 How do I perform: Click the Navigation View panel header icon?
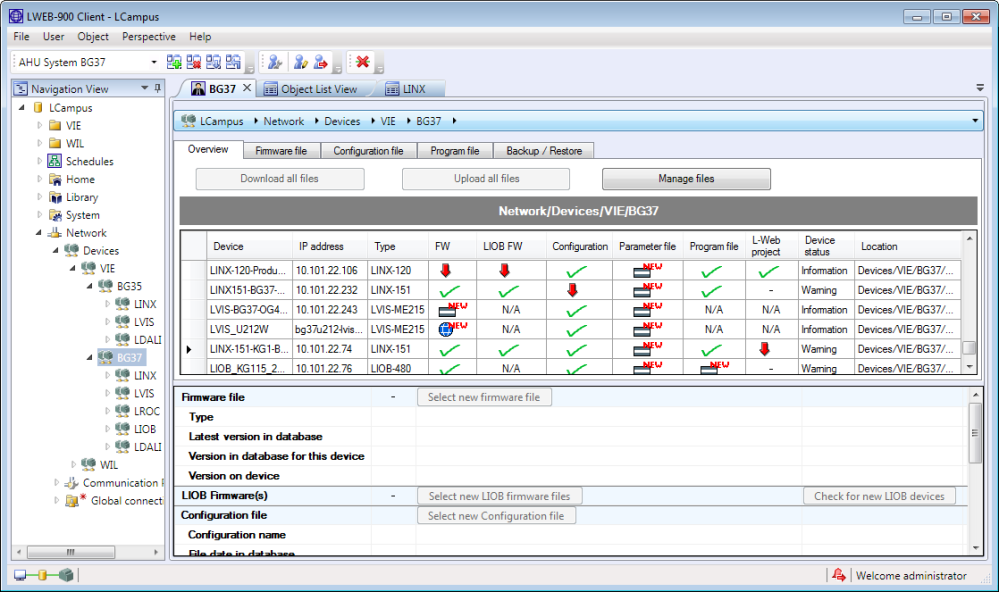[21, 89]
